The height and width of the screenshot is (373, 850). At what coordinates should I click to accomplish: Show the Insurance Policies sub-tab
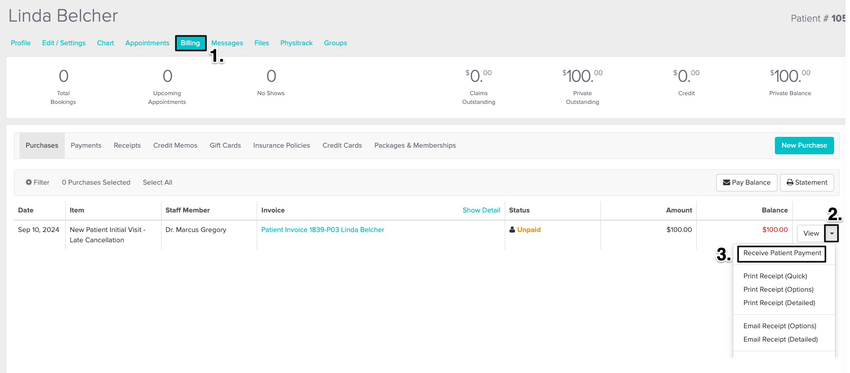click(281, 145)
